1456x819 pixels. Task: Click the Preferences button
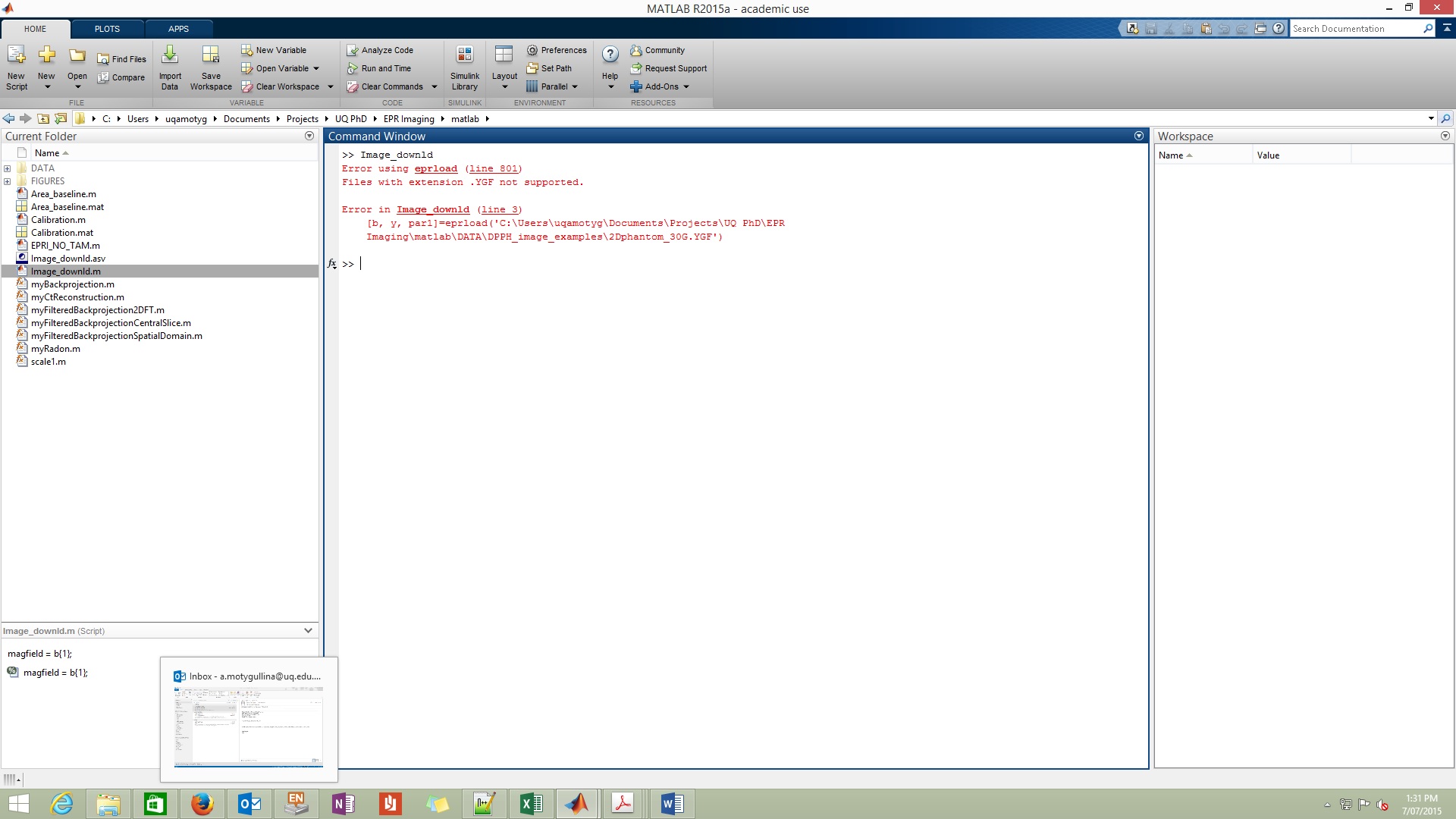[x=557, y=49]
